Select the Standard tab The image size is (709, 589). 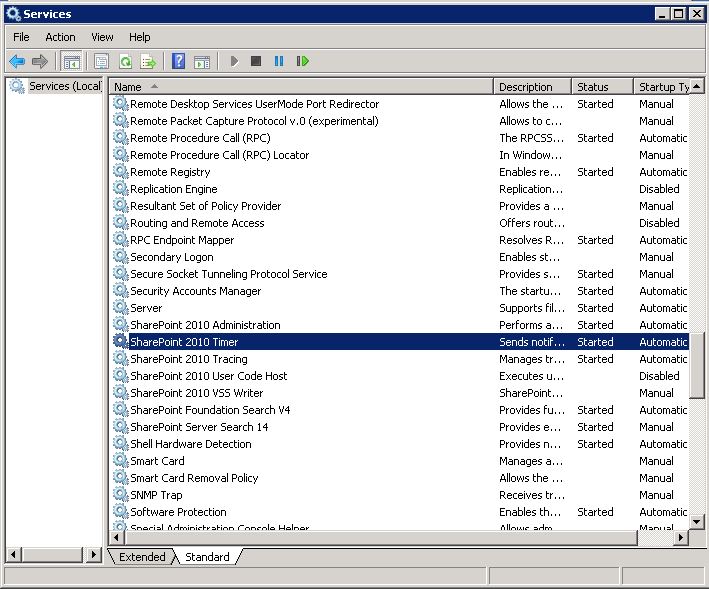coord(207,557)
